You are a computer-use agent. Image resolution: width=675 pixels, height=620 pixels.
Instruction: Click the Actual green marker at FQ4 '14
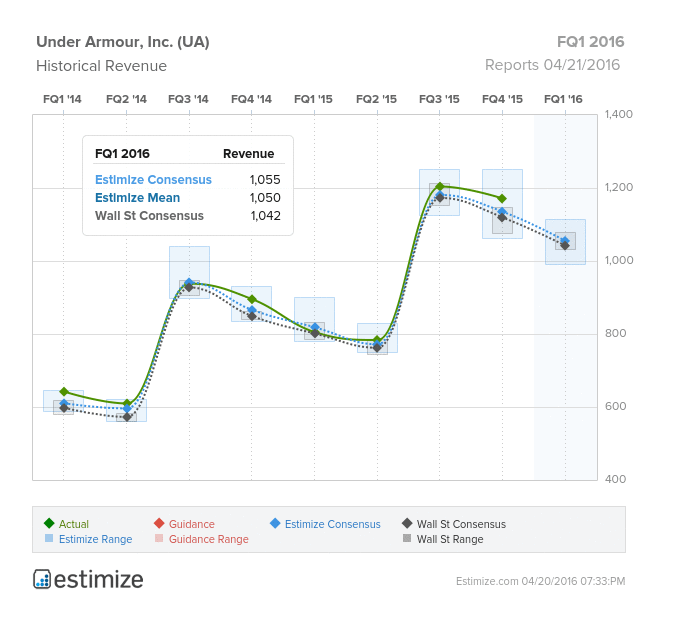252,299
